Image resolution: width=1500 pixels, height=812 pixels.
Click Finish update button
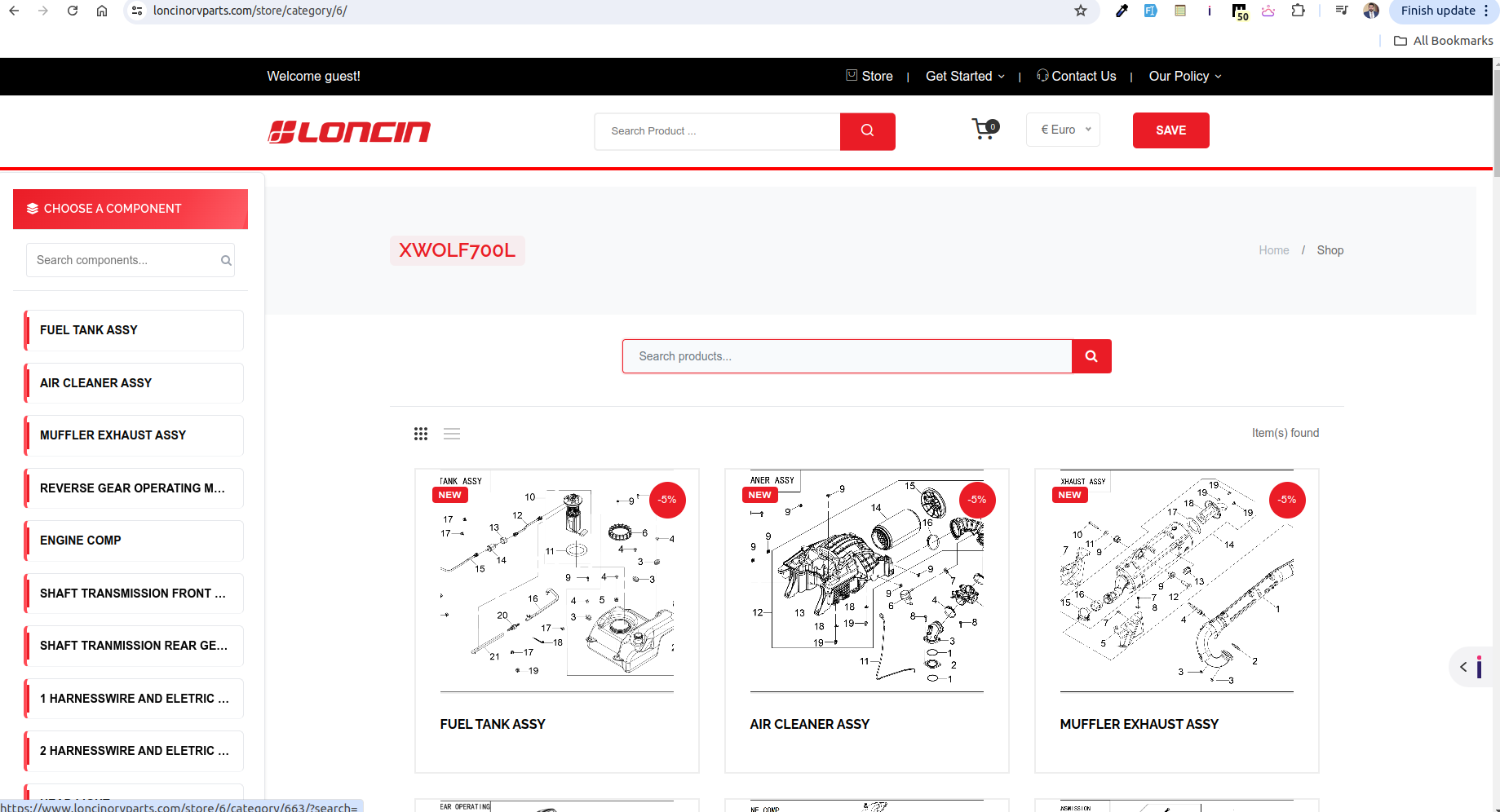click(1438, 11)
